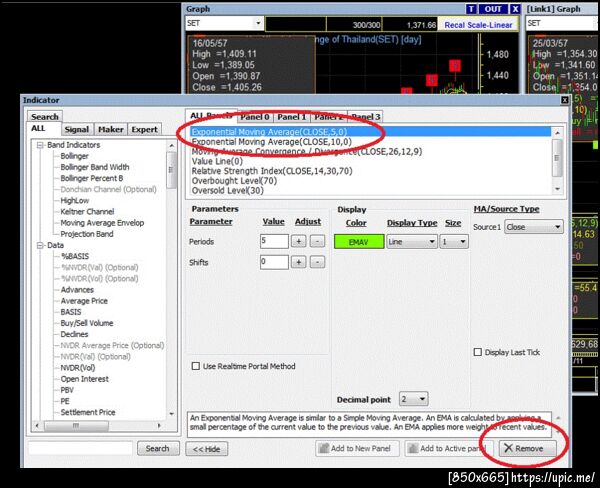Click OUT button in Graph title bar
Screen dimensions: 600x488
click(x=493, y=9)
